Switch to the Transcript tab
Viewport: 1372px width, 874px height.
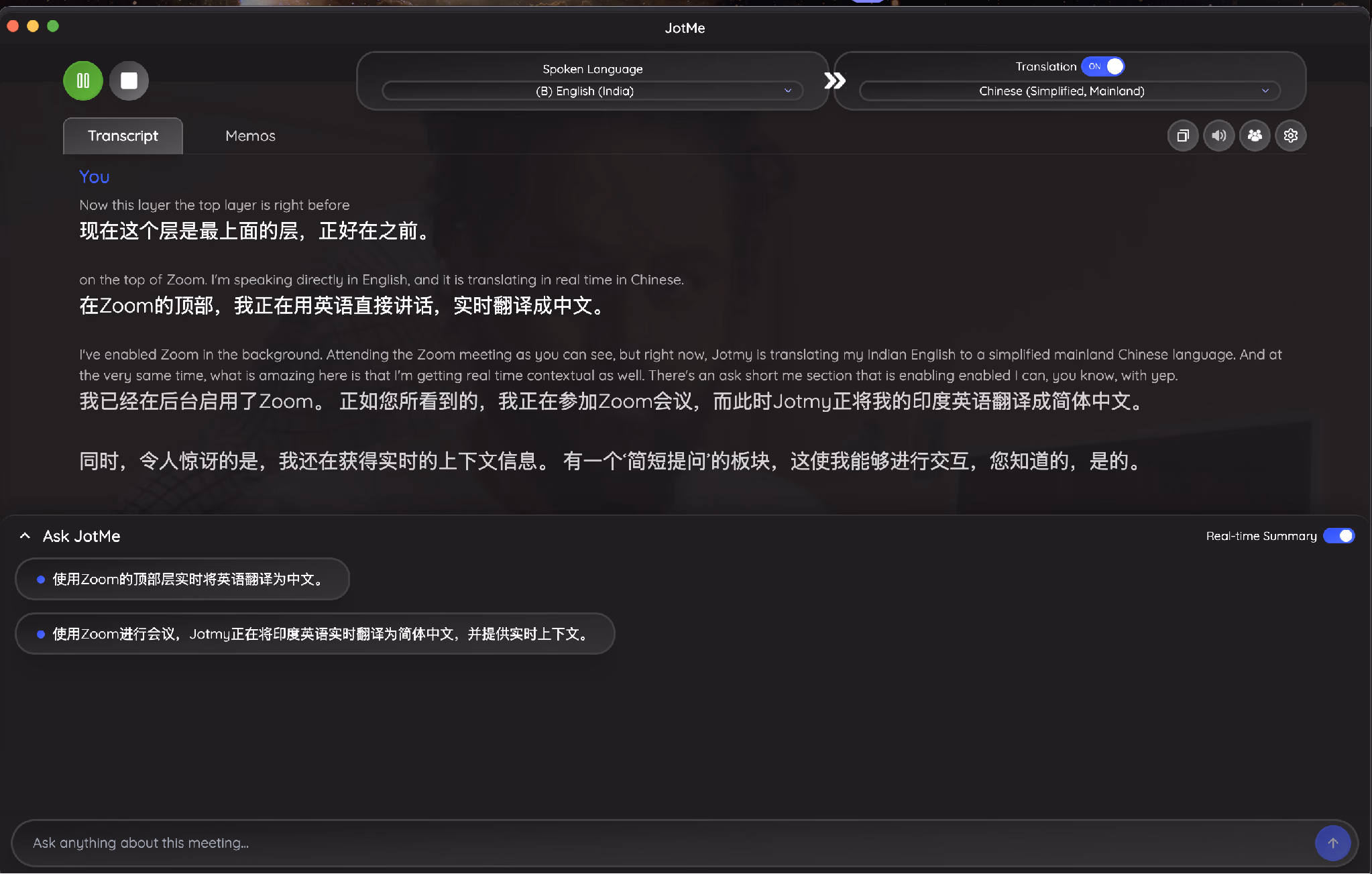[x=123, y=136]
